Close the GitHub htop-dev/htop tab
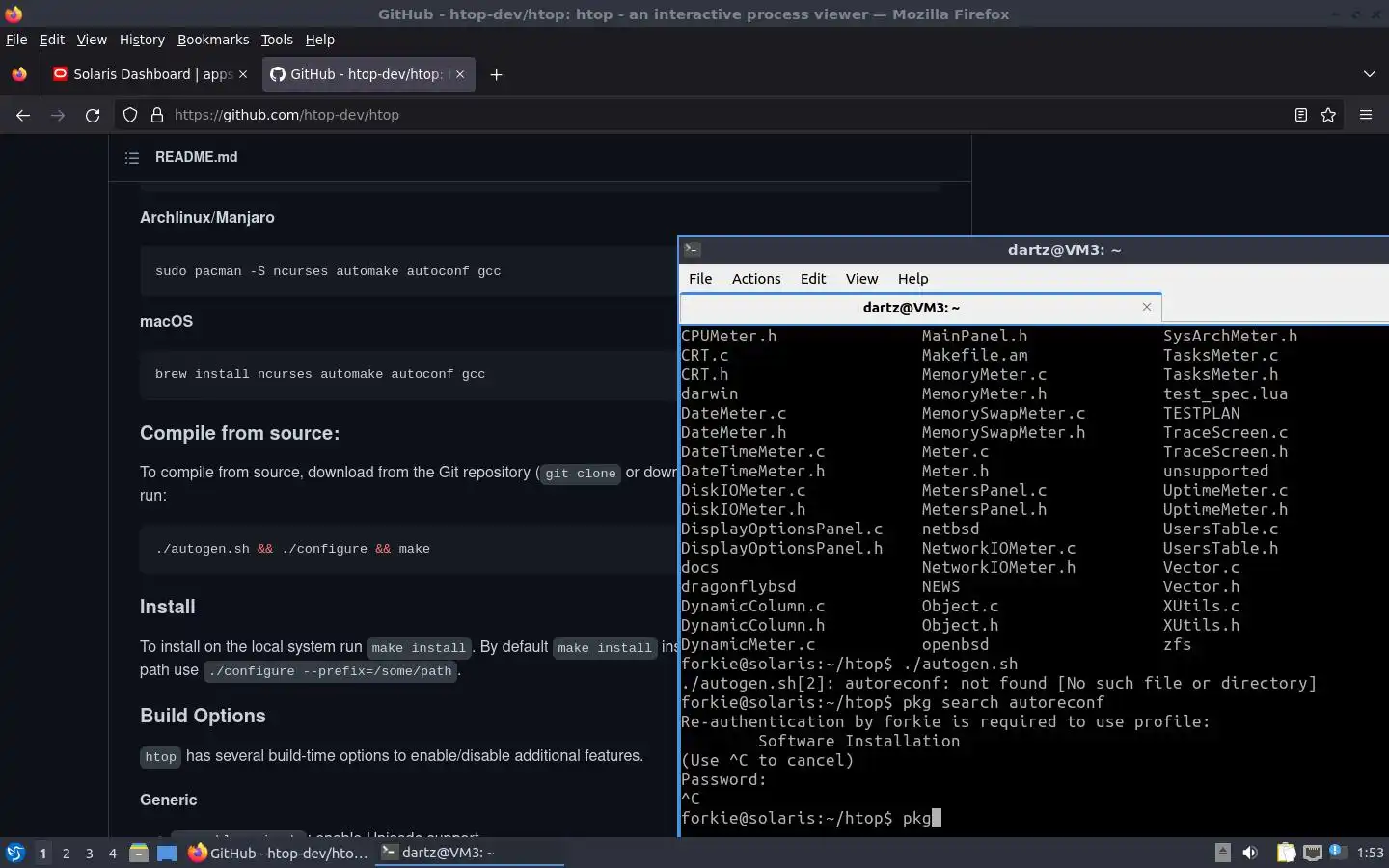 [460, 74]
